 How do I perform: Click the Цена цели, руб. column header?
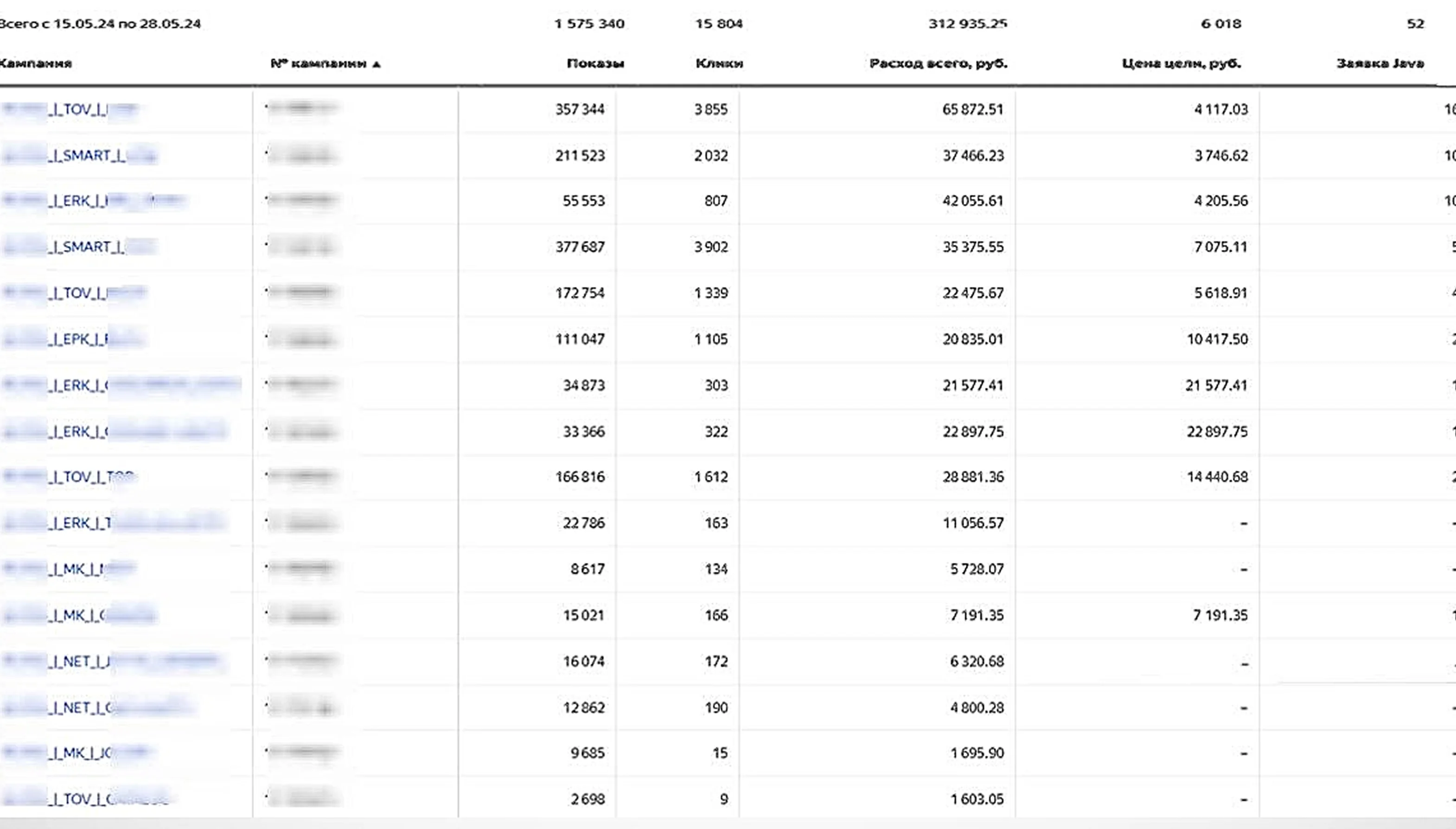[x=1181, y=63]
